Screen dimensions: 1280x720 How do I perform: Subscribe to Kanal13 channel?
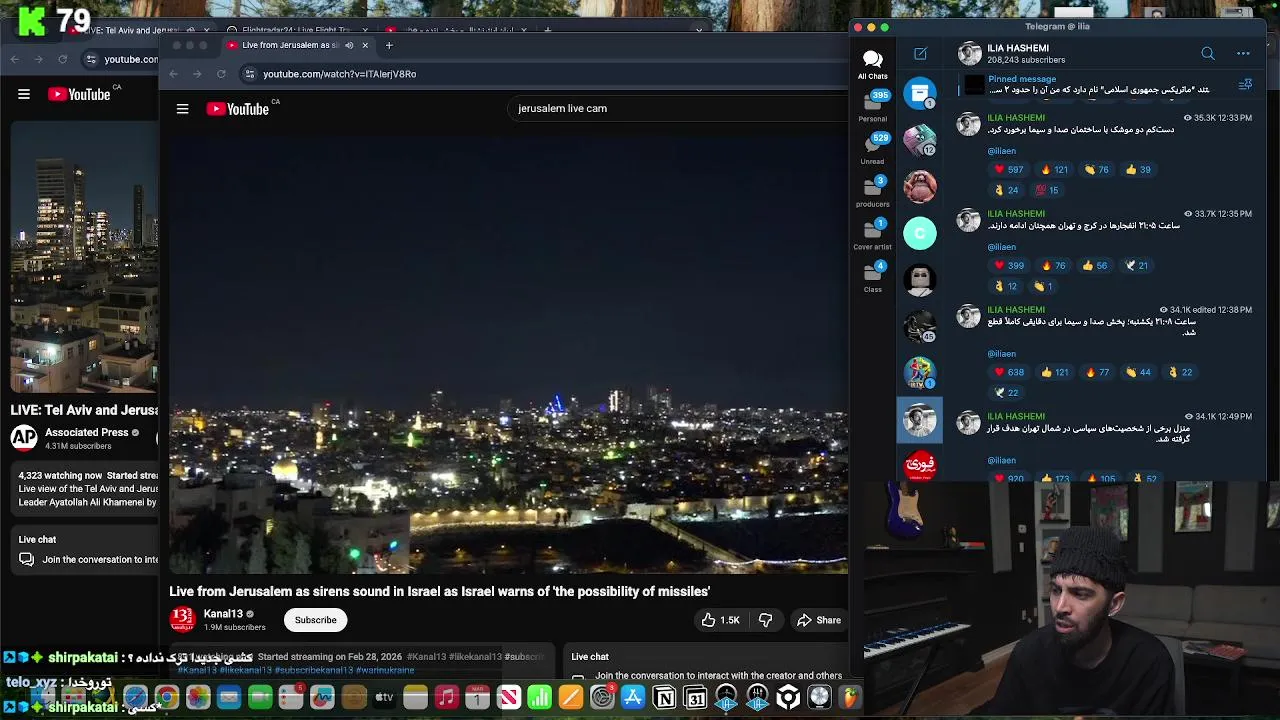(x=315, y=620)
